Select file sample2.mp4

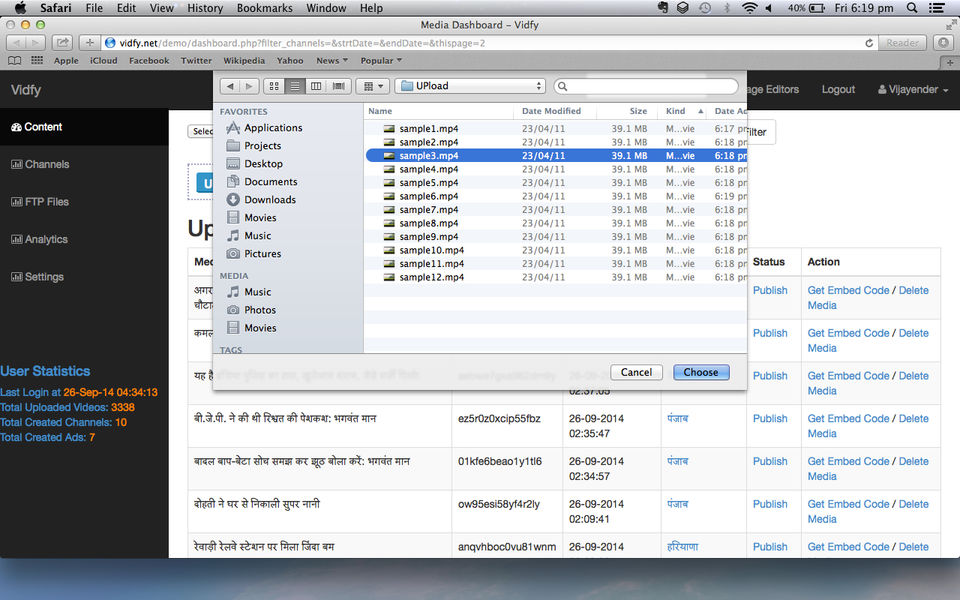tap(556, 142)
